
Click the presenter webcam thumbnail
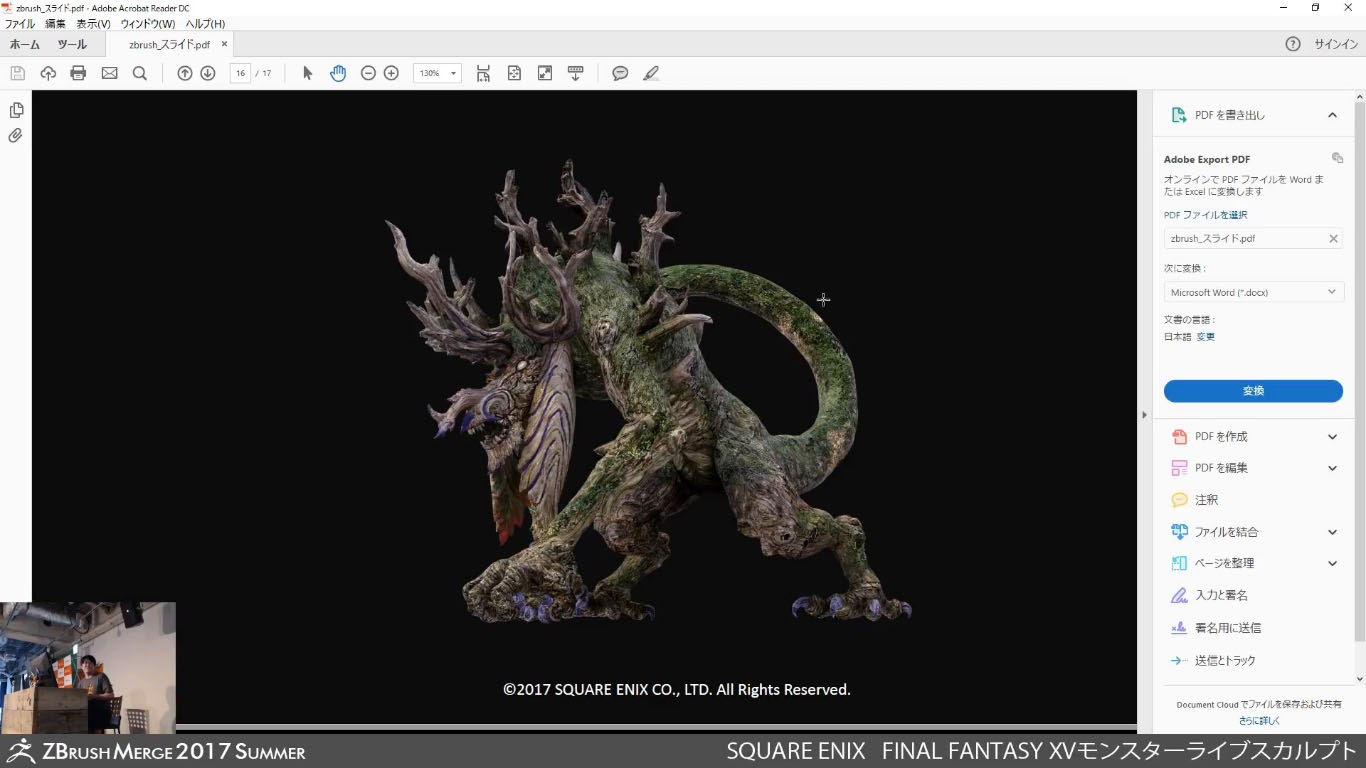pos(88,668)
